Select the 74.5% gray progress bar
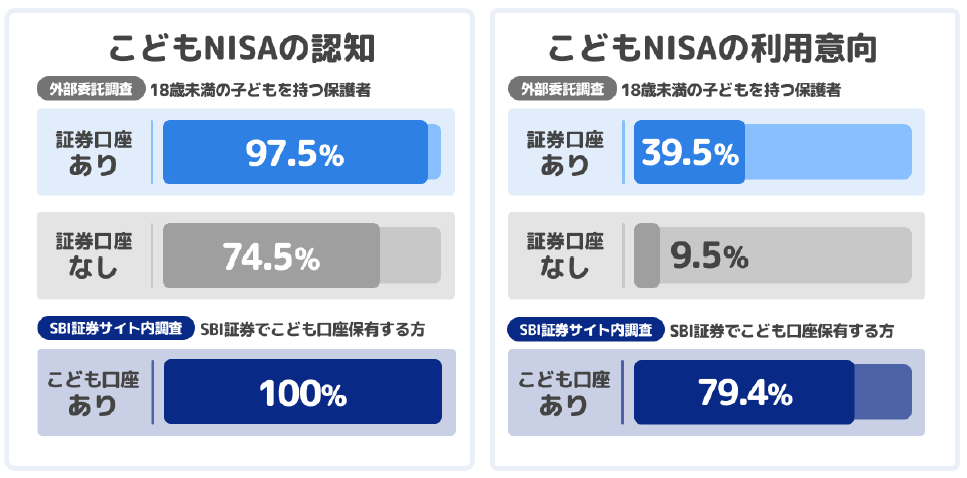Viewport: 967px width, 478px height. [302, 255]
